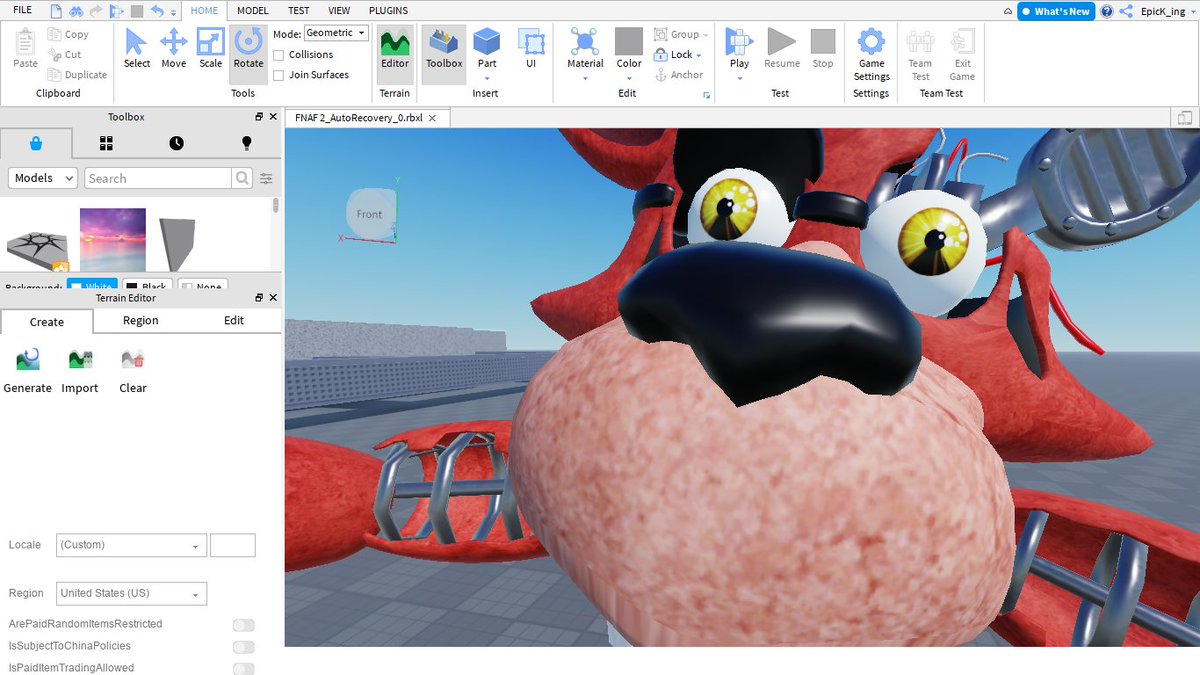Switch to the PLUGINS ribbon tab

(x=388, y=10)
